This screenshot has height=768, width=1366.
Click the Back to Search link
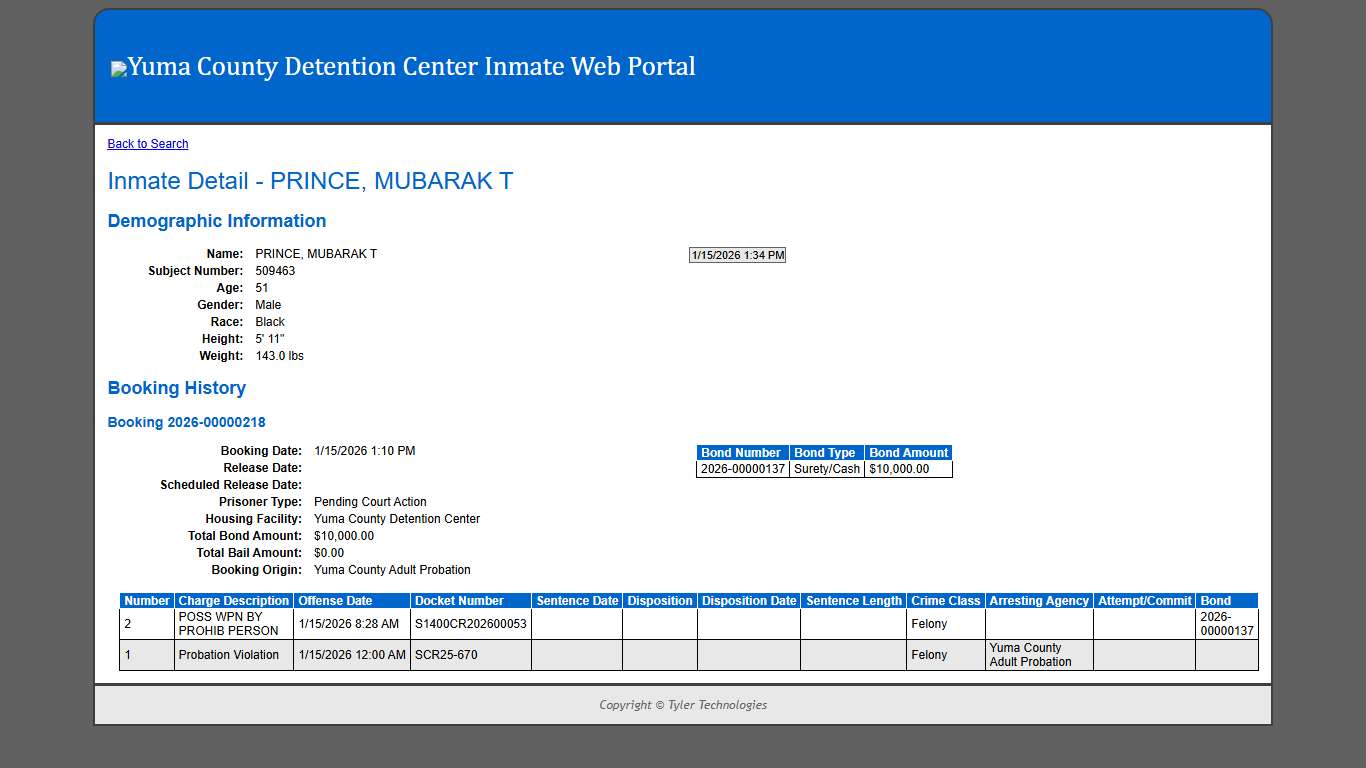pos(147,143)
